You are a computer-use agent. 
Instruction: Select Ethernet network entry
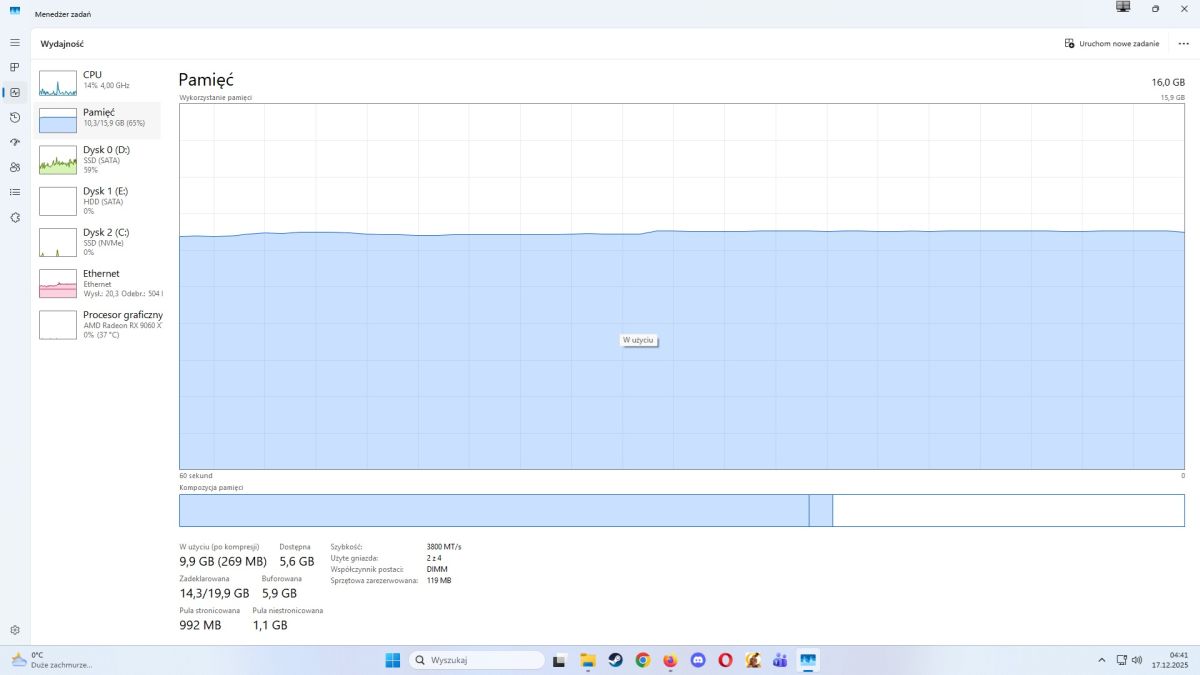[98, 283]
